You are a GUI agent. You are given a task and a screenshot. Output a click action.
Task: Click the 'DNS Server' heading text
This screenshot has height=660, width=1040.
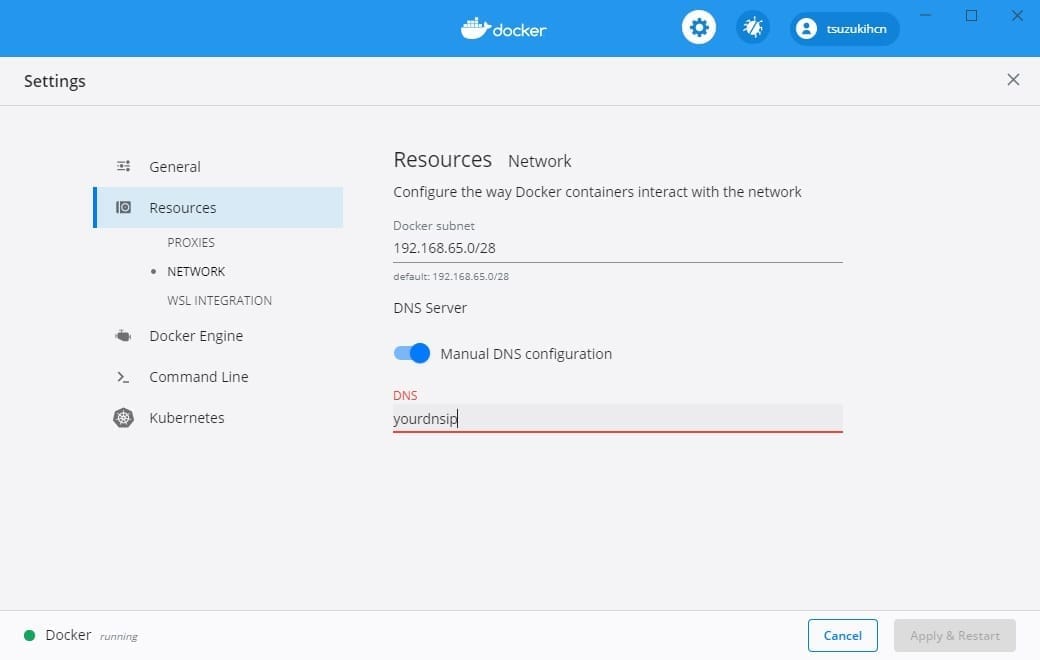coord(430,308)
